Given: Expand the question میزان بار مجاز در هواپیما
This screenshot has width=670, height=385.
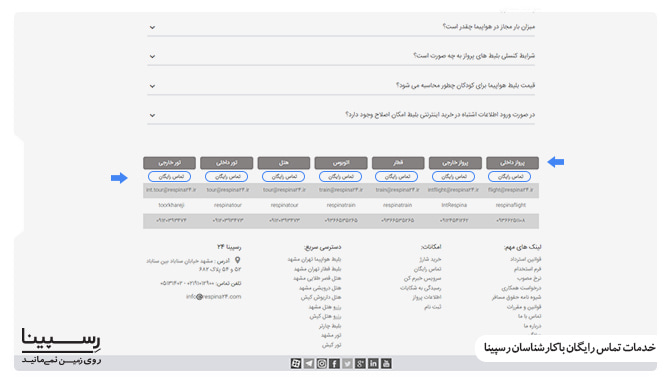Looking at the screenshot, I should (341, 27).
